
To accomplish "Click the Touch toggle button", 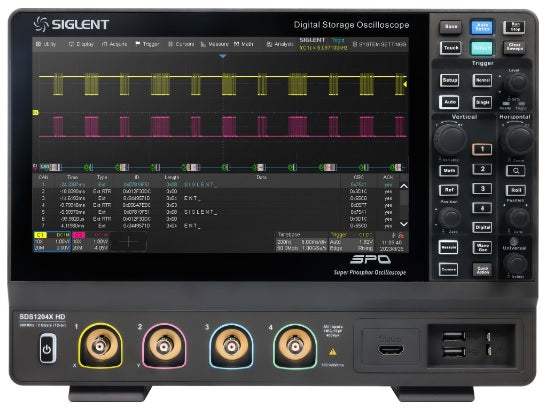I will pos(451,48).
